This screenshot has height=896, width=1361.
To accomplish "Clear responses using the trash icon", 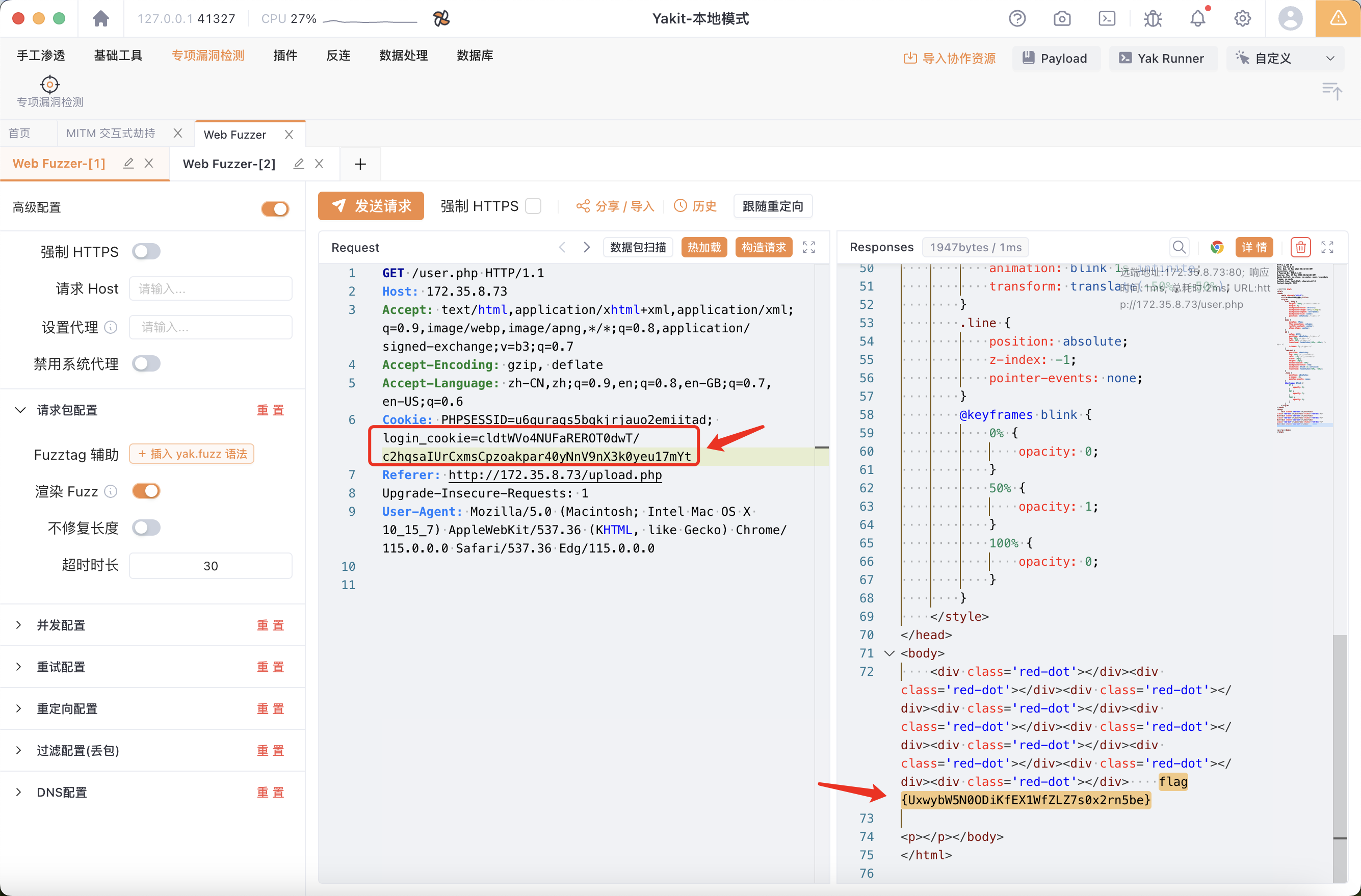I will [x=1300, y=247].
